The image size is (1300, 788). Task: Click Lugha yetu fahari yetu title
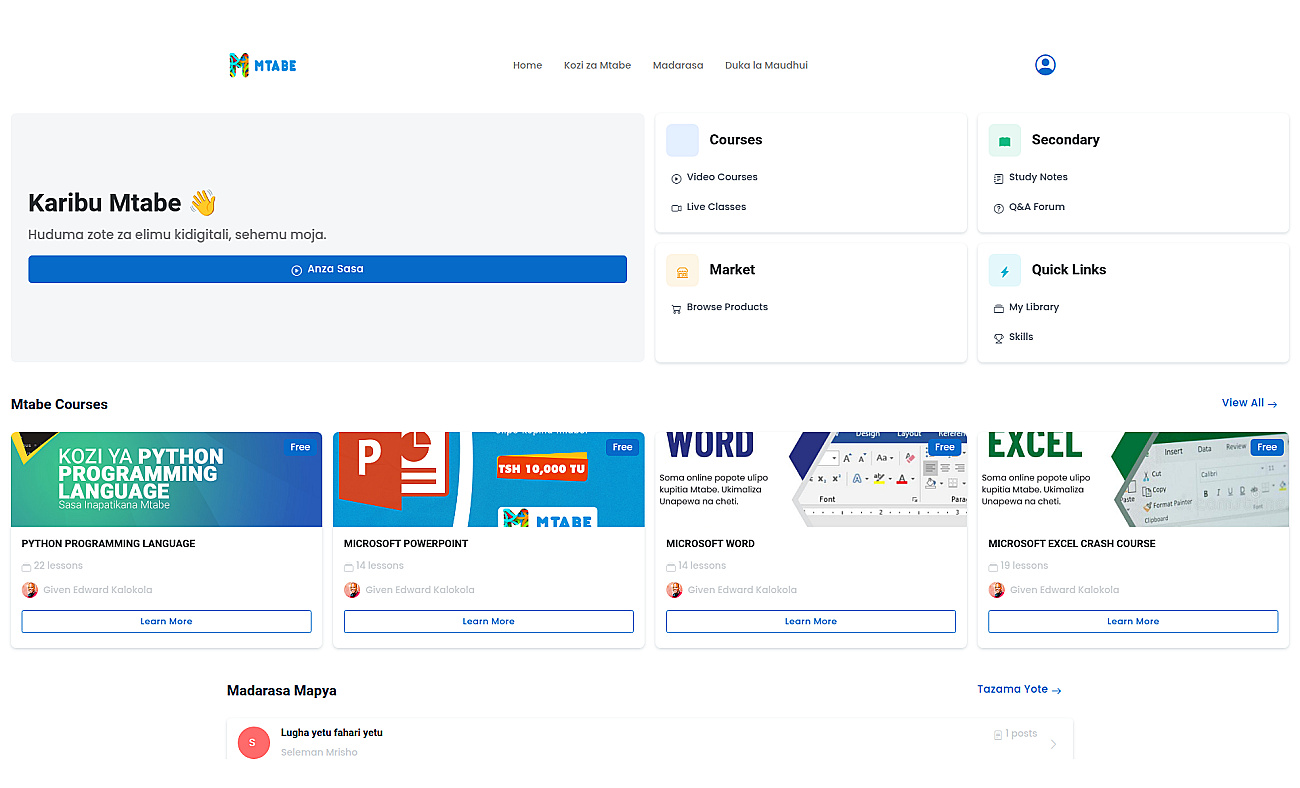pyautogui.click(x=331, y=733)
